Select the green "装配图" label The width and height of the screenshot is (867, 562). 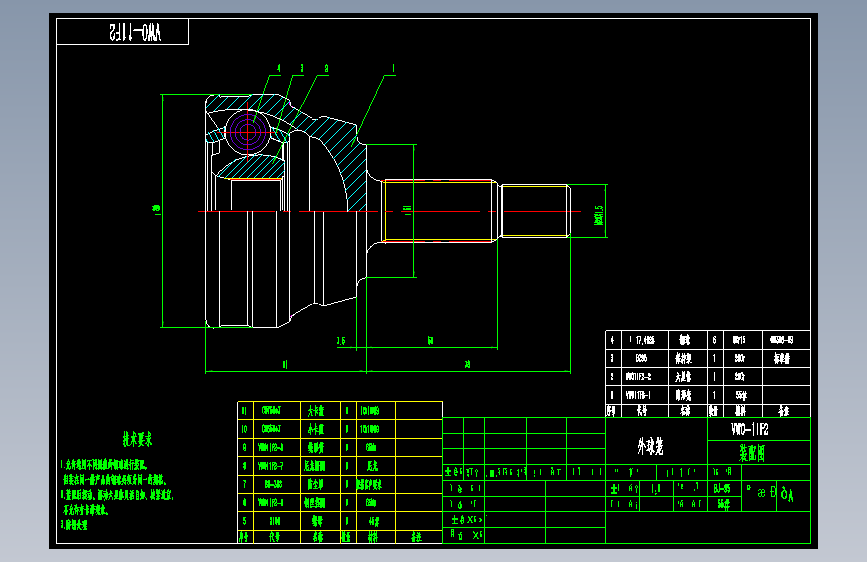click(752, 453)
